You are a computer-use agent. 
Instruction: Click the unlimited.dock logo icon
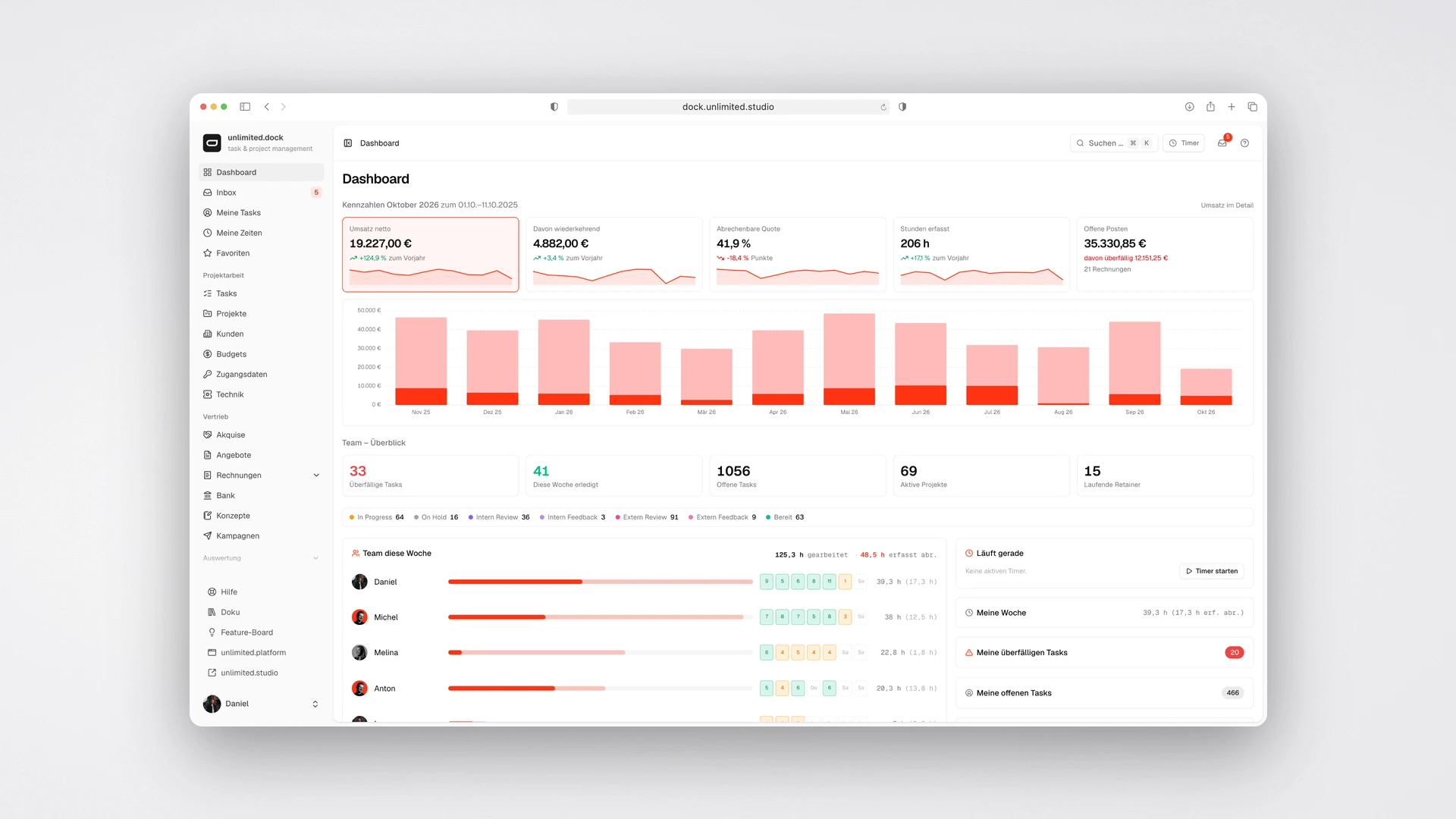click(x=212, y=143)
